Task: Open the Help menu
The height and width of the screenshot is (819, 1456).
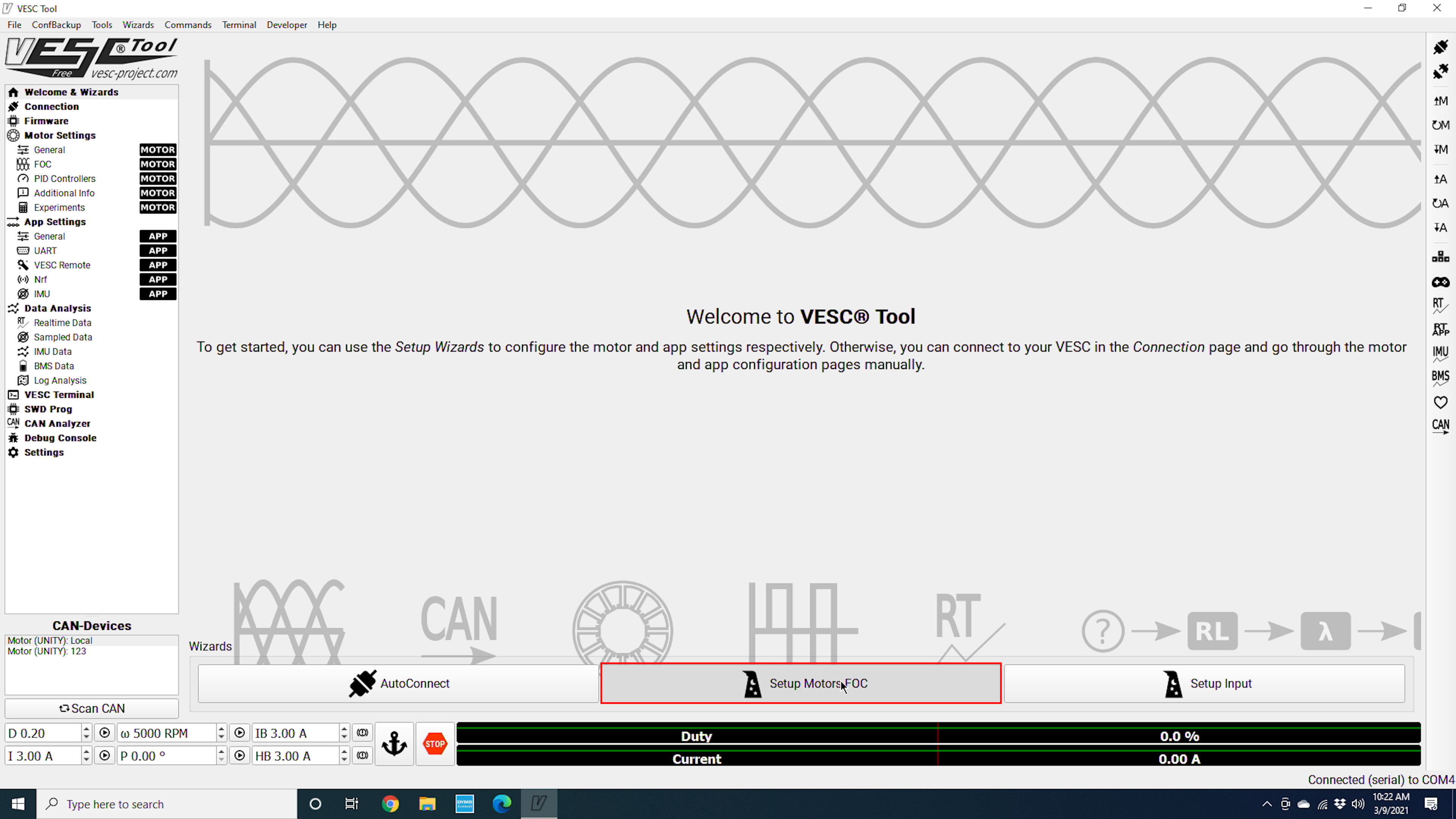Action: pyautogui.click(x=327, y=25)
